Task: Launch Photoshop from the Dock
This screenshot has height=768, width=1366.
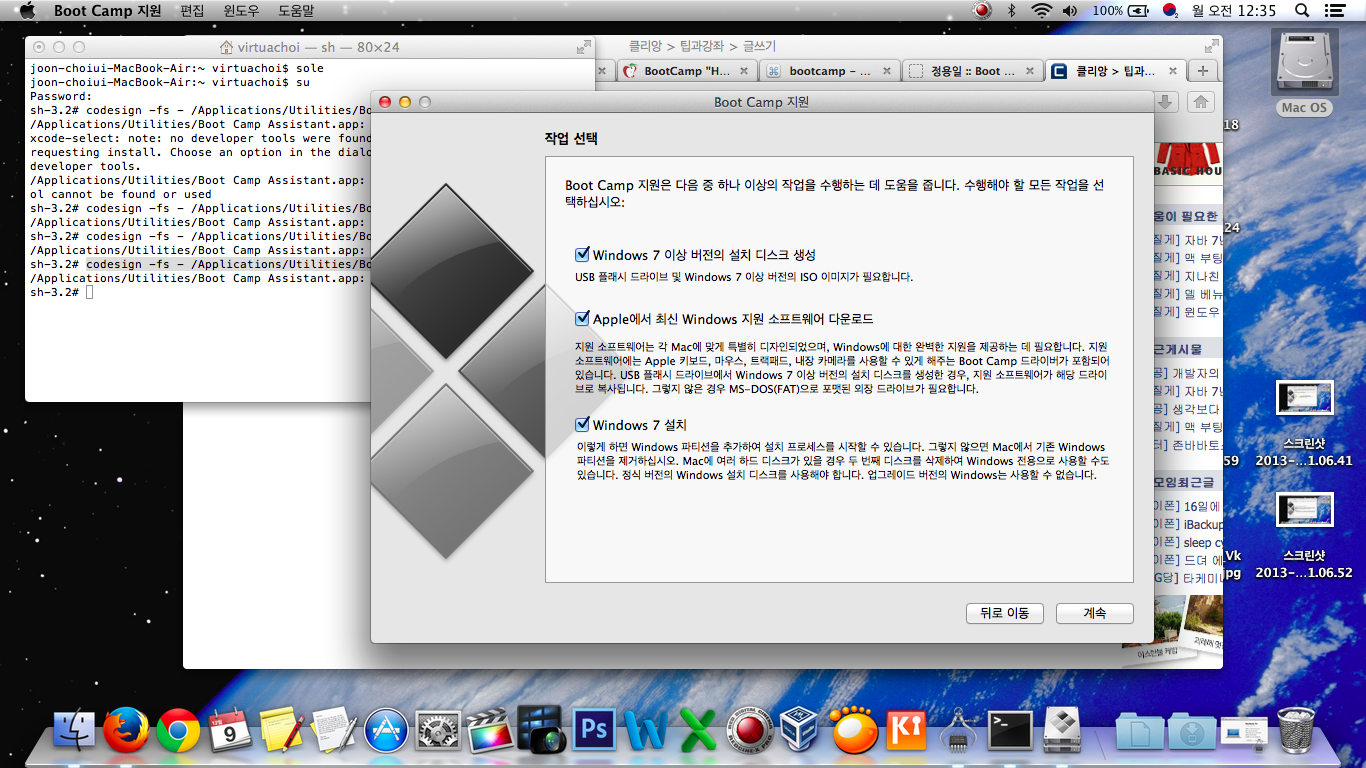Action: pyautogui.click(x=593, y=730)
